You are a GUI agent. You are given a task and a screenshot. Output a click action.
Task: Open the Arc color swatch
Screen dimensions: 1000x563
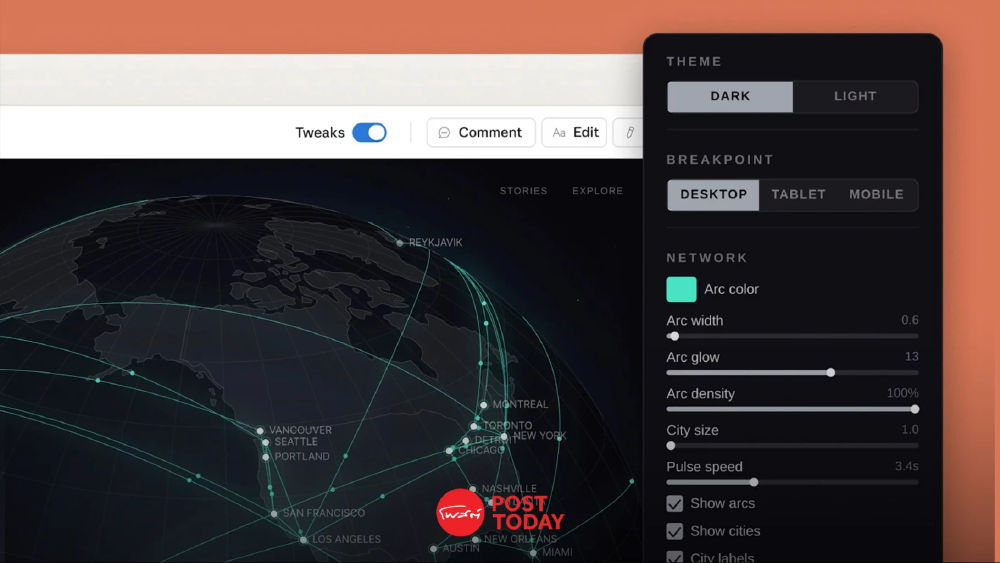click(681, 289)
